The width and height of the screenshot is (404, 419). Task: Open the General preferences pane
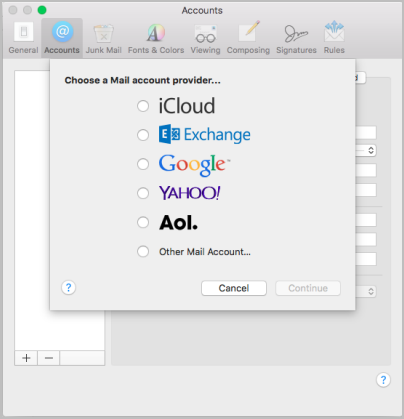(23, 38)
